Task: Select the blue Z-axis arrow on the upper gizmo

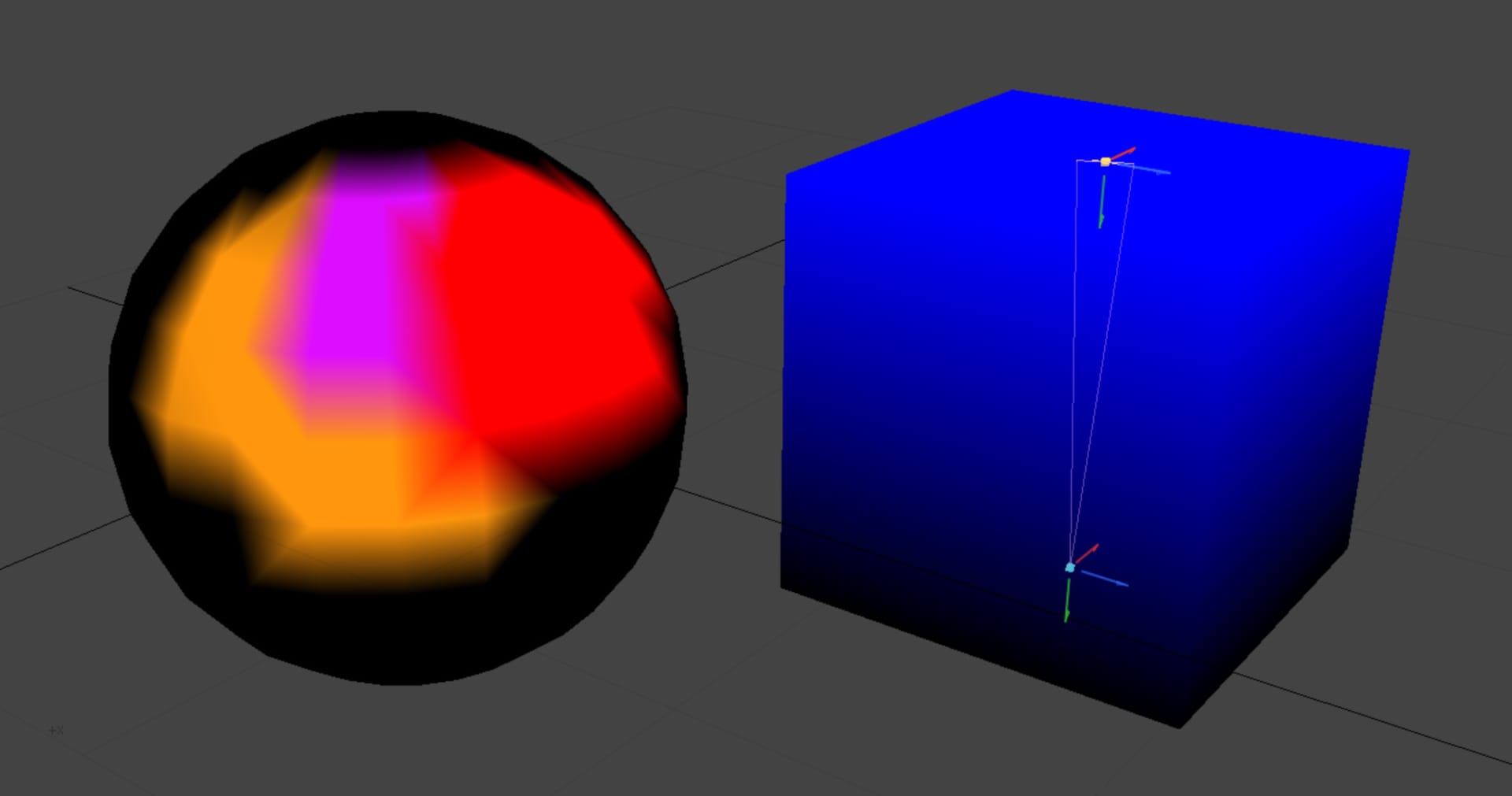Action: [x=1152, y=170]
